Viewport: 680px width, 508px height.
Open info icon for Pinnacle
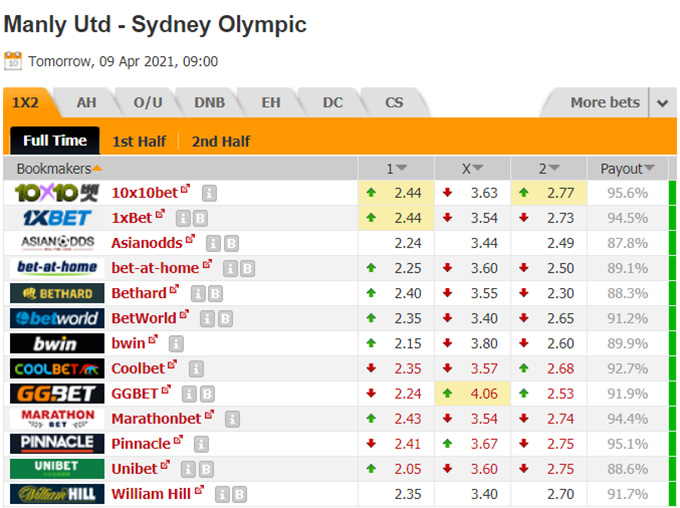(x=201, y=445)
